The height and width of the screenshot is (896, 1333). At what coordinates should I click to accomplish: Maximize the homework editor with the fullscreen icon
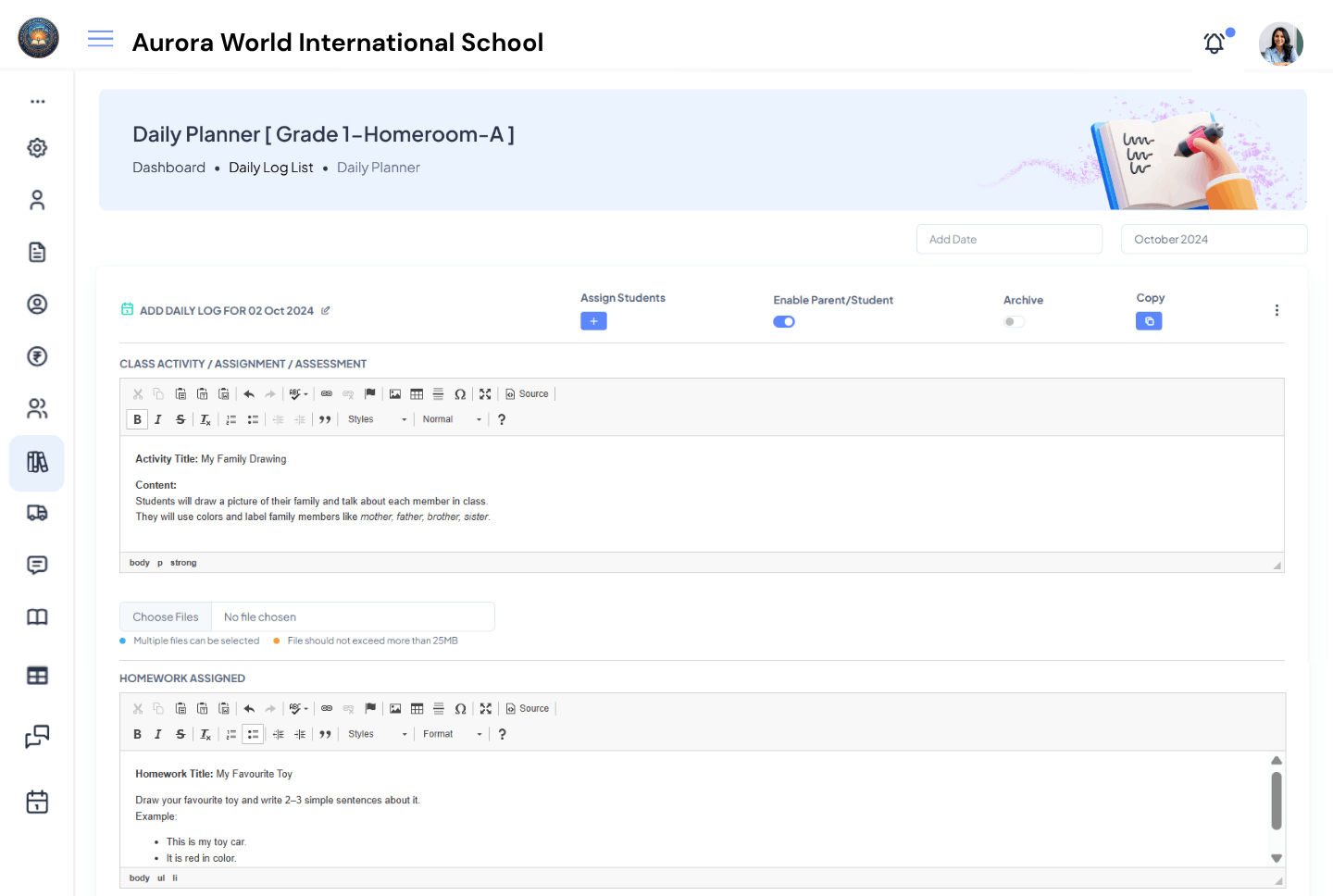tap(485, 708)
